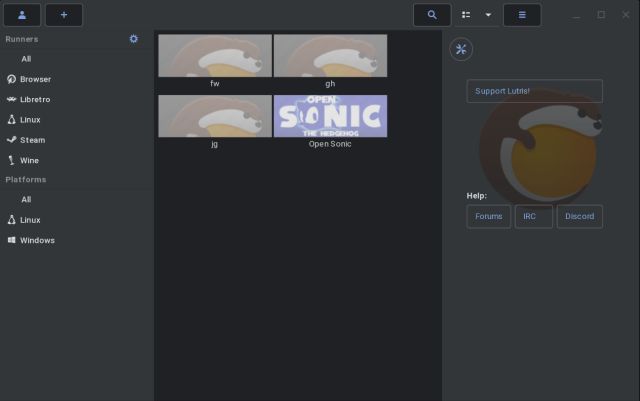Show All under Runners
Viewport: 640px width, 401px height.
tap(26, 59)
